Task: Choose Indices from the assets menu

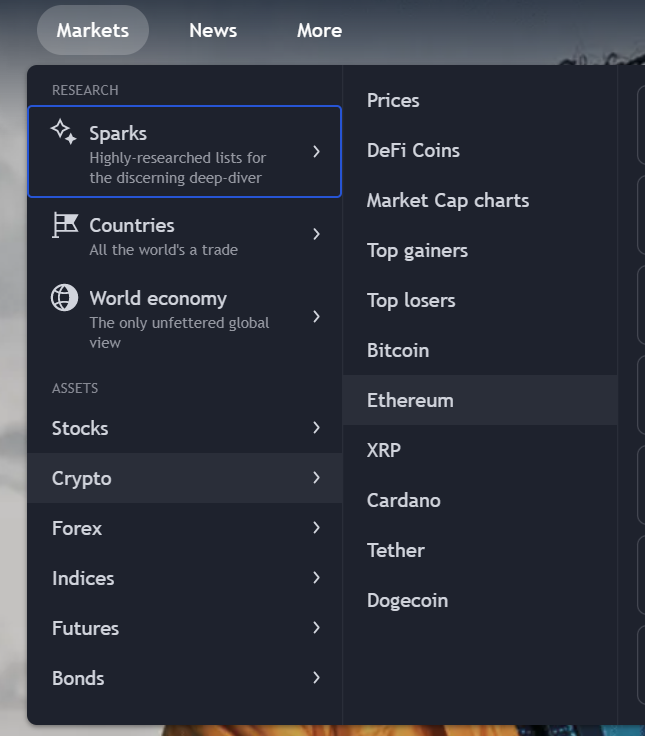Action: coord(185,578)
